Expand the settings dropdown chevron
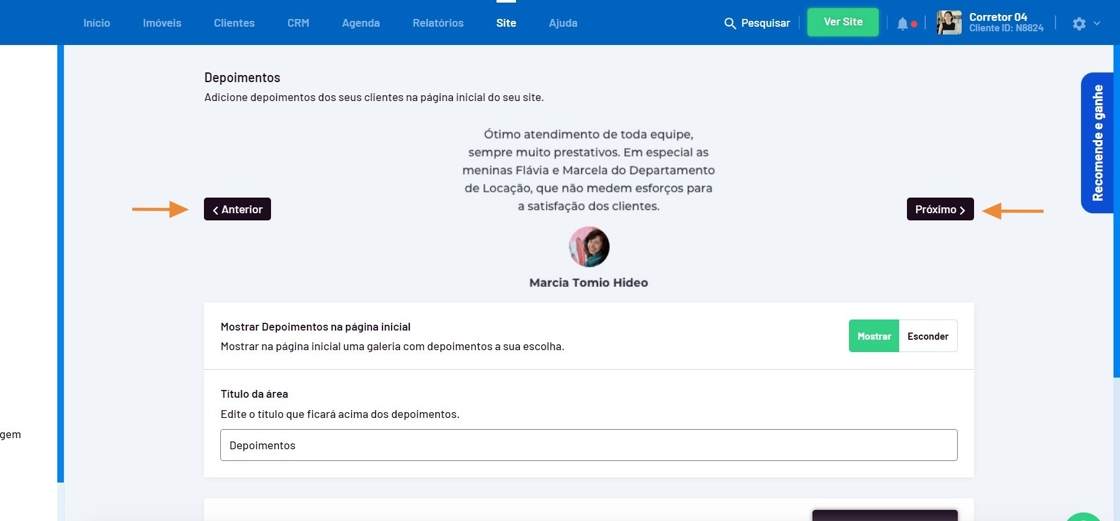The image size is (1120, 521). (1097, 23)
